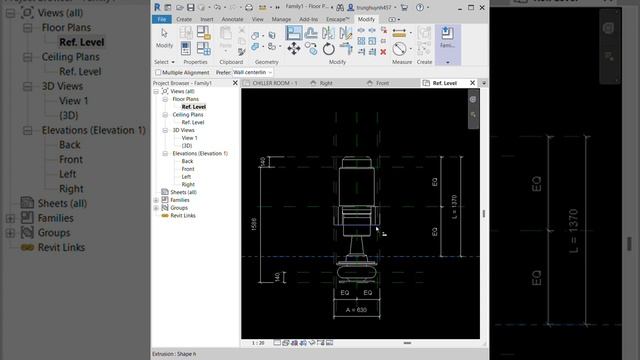640x360 pixels.
Task: Click Families in the enlarged background browser
Action: tap(56, 218)
